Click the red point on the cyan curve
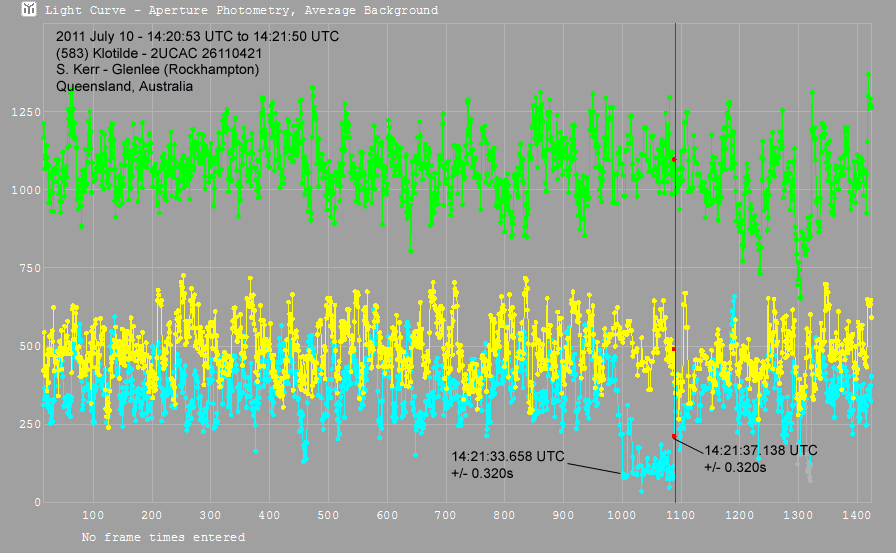Screen dimensions: 896x553 (x=674, y=436)
